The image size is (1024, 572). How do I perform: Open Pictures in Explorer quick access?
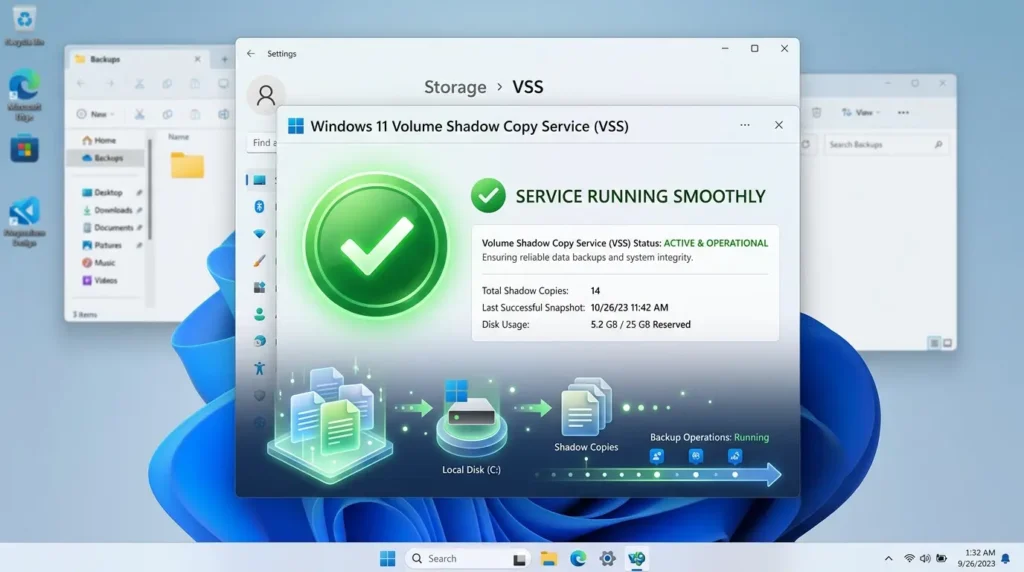click(x=108, y=246)
